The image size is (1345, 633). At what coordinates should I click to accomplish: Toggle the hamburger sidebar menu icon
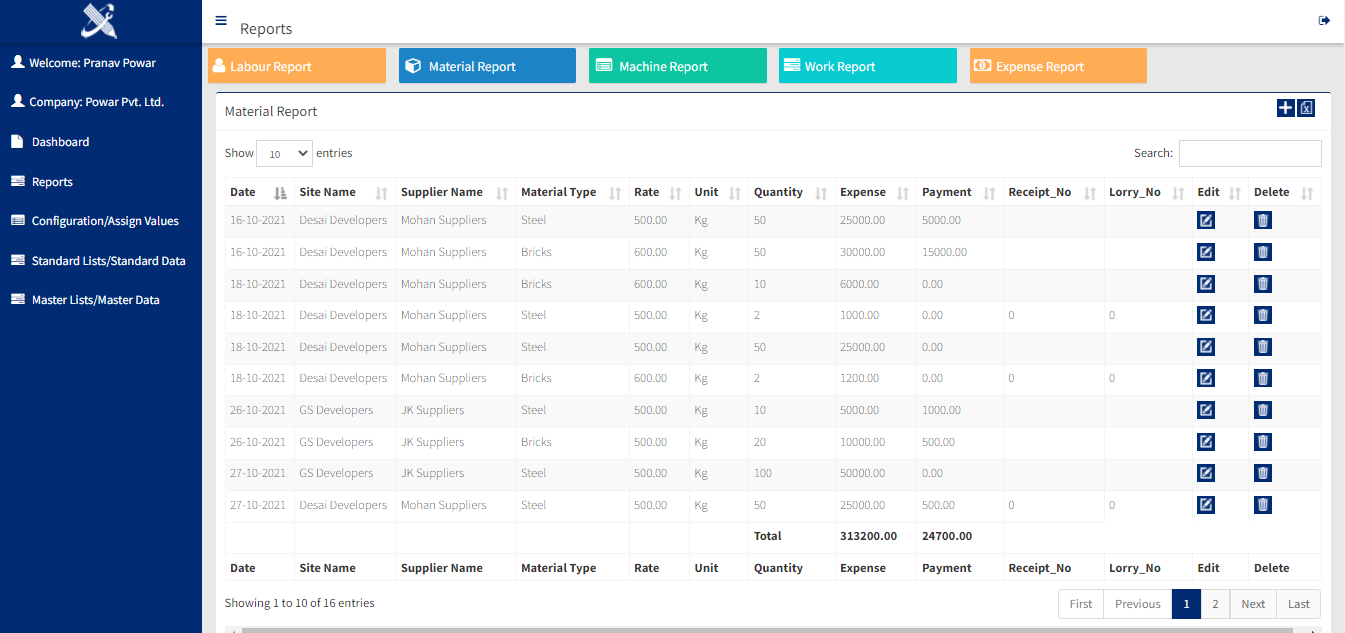[221, 20]
